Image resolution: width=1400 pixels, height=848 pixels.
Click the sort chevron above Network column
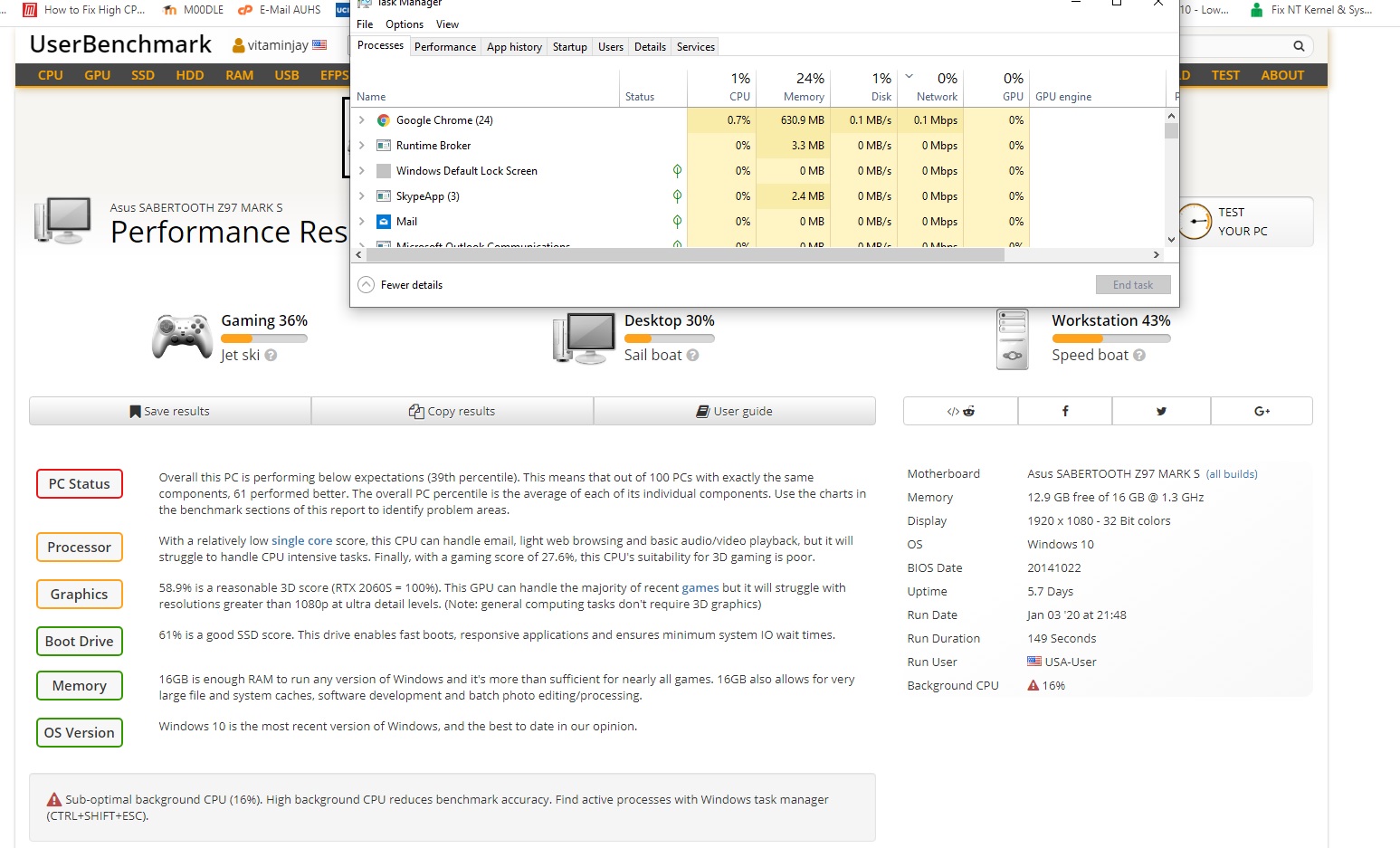click(x=910, y=76)
